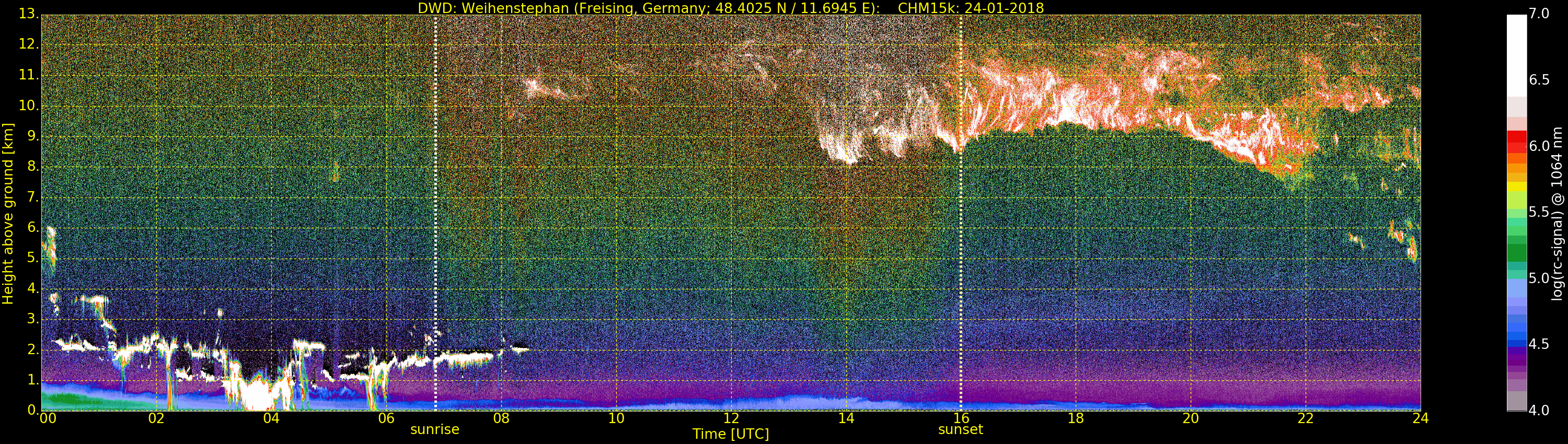Select the height axis tick '0.'
The image size is (1568, 444).
point(33,410)
